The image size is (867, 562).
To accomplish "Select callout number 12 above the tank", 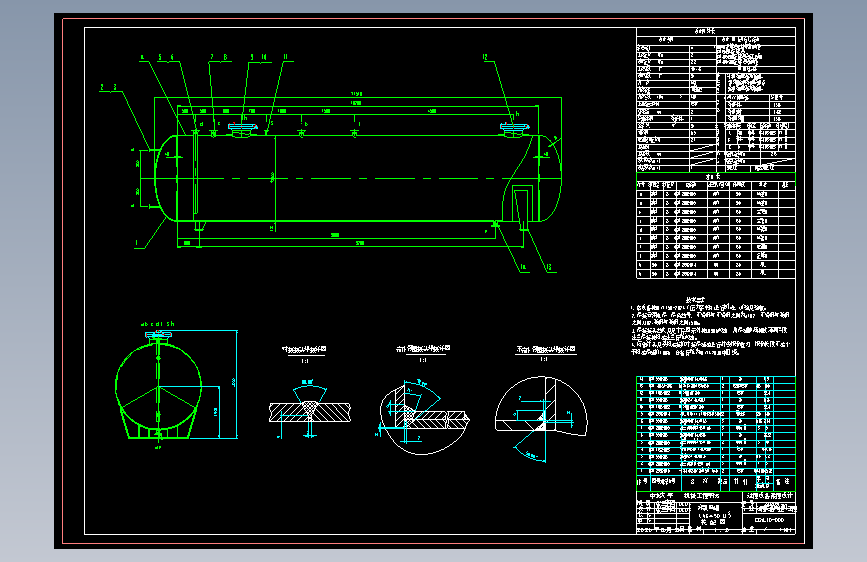I will coord(485,57).
